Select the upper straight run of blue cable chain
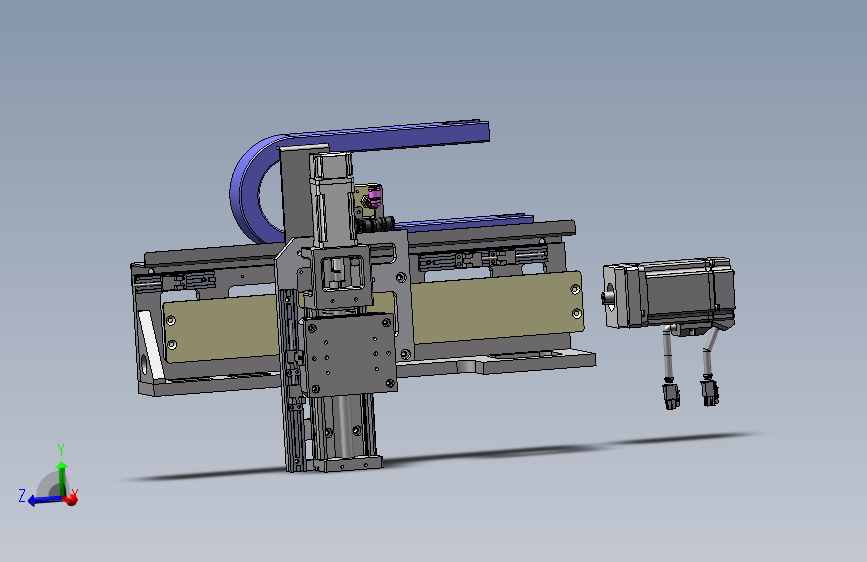The height and width of the screenshot is (562, 867). 387,134
